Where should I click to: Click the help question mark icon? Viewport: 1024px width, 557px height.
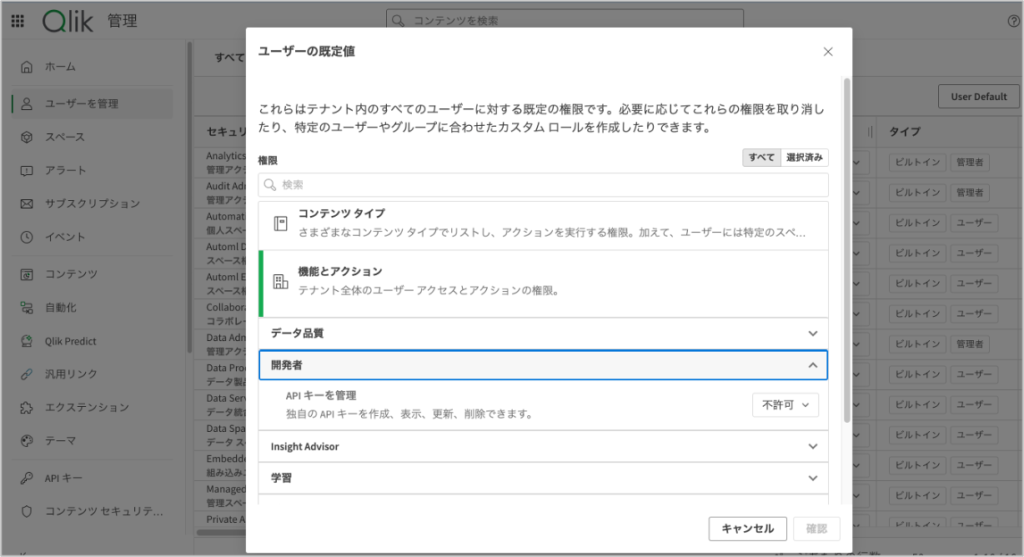[x=1013, y=21]
